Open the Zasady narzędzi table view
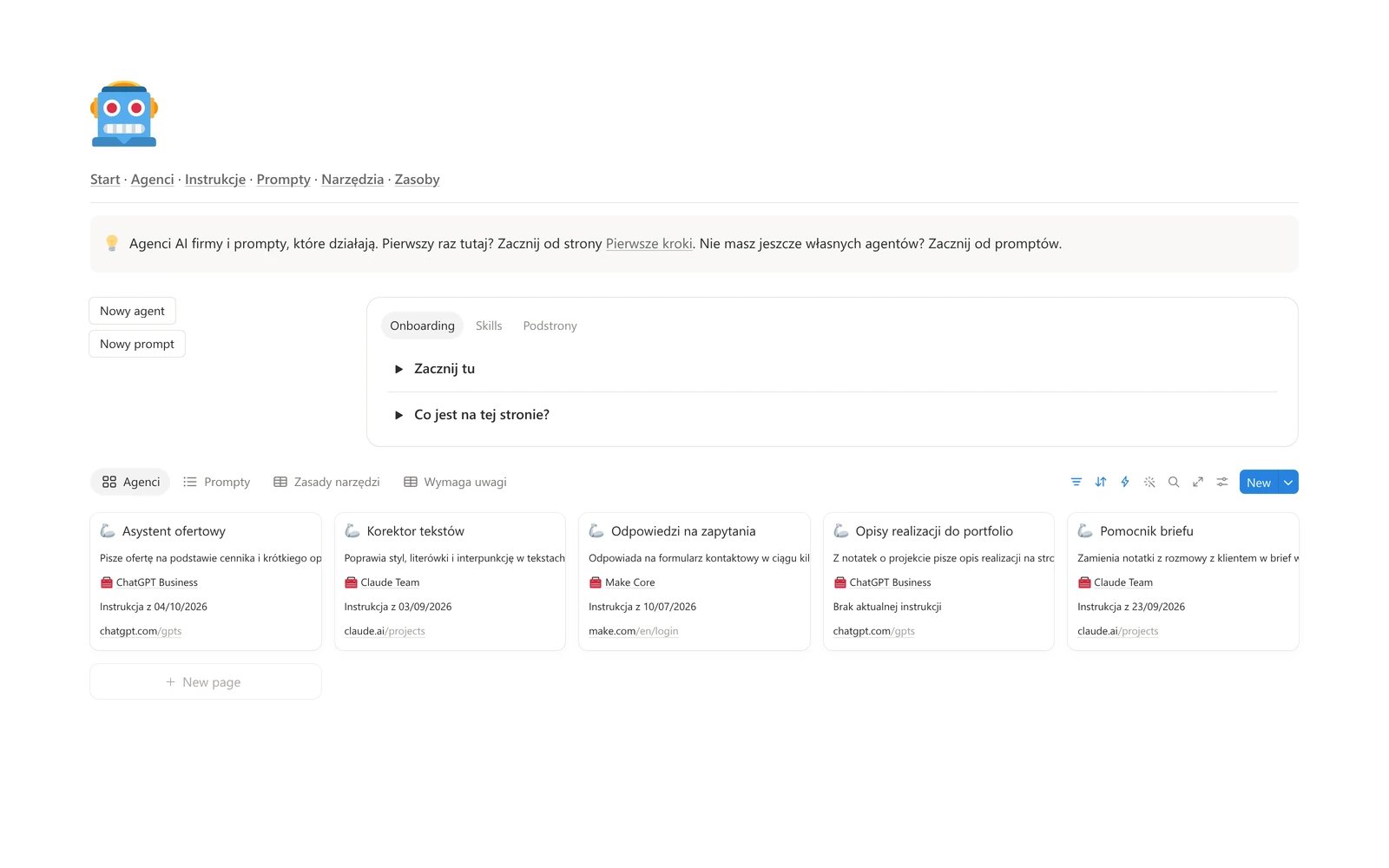 [326, 482]
